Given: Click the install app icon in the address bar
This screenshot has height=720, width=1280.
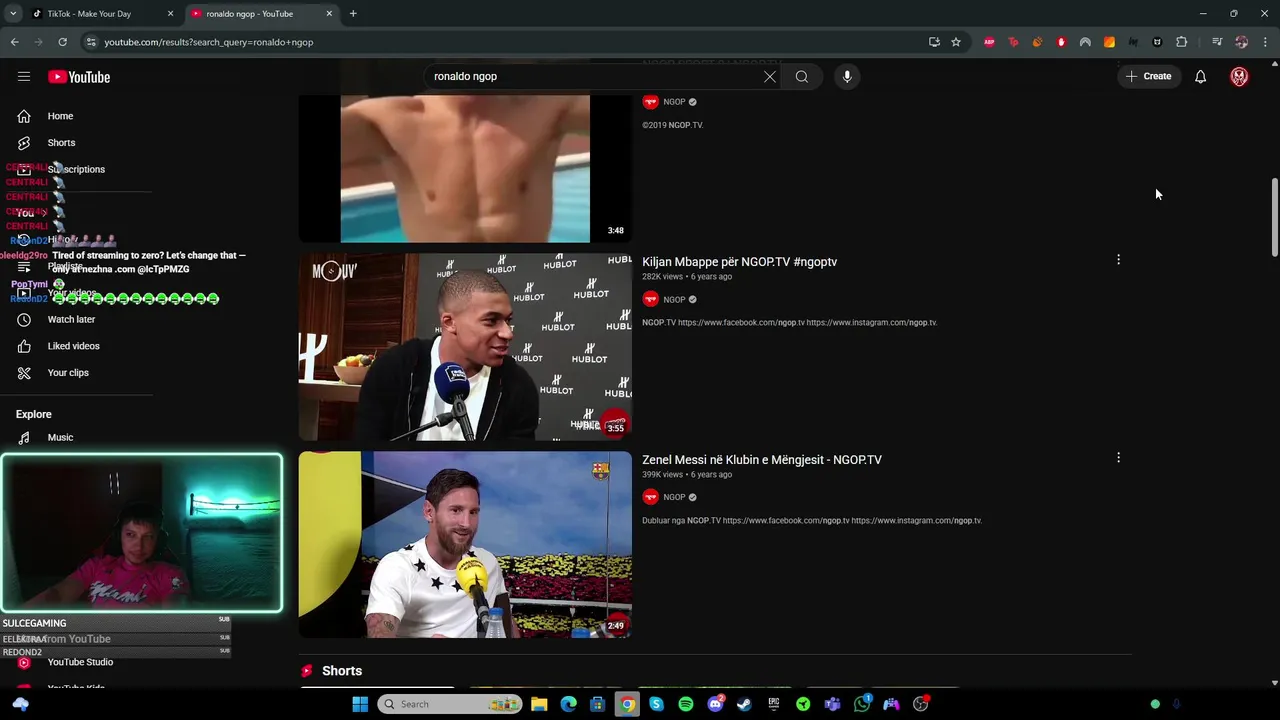Looking at the screenshot, I should (x=934, y=42).
